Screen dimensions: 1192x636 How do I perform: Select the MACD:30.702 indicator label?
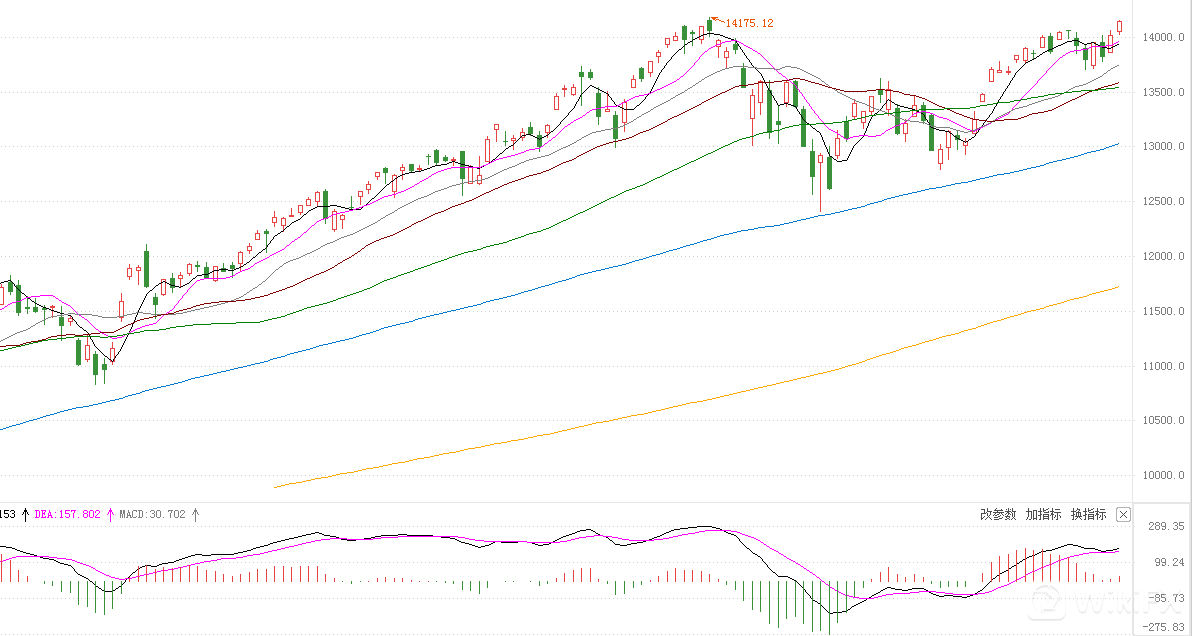pos(152,515)
